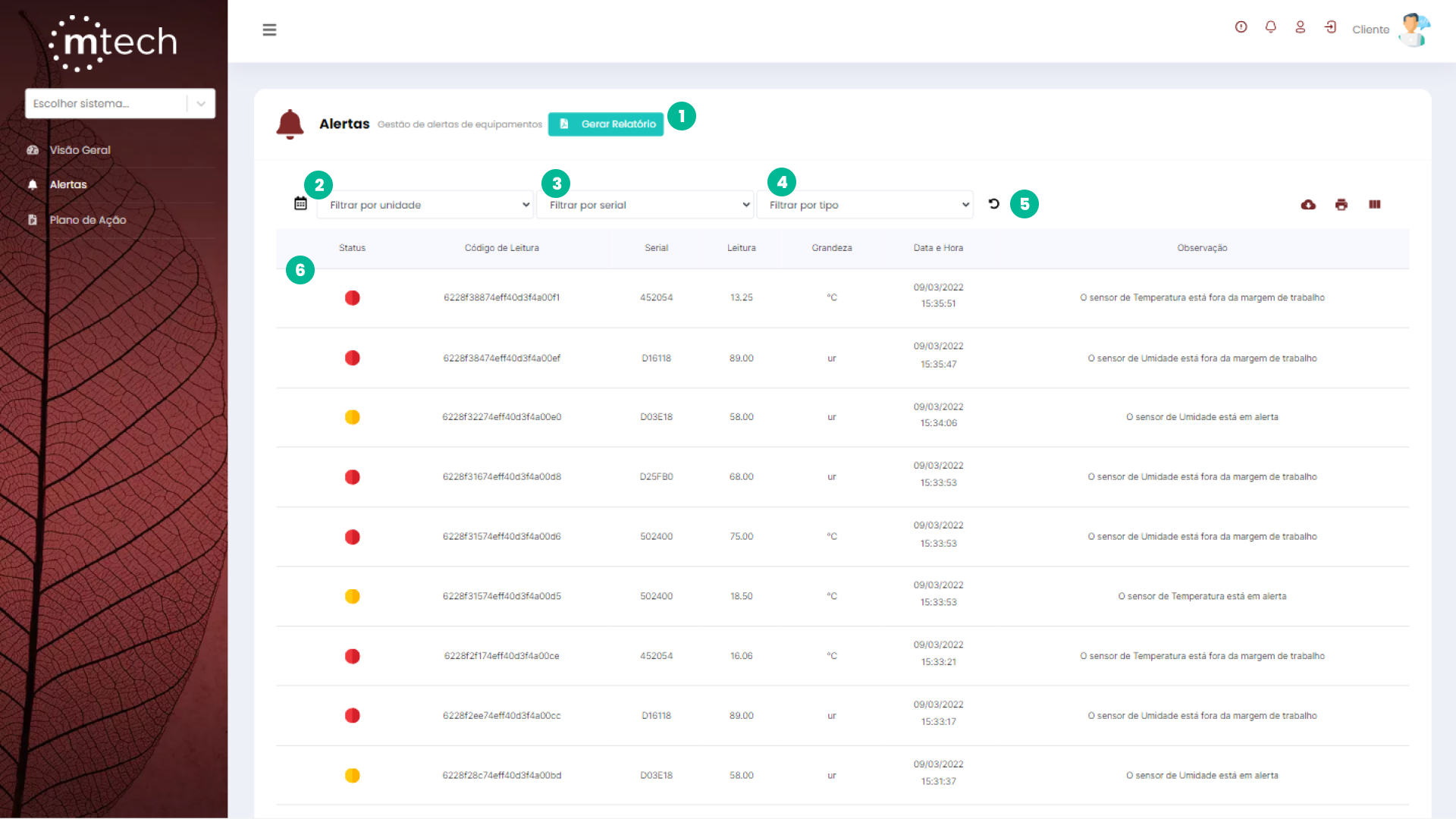This screenshot has height=819, width=1456.
Task: Expand the Filtrar por tipo dropdown
Action: coord(865,205)
